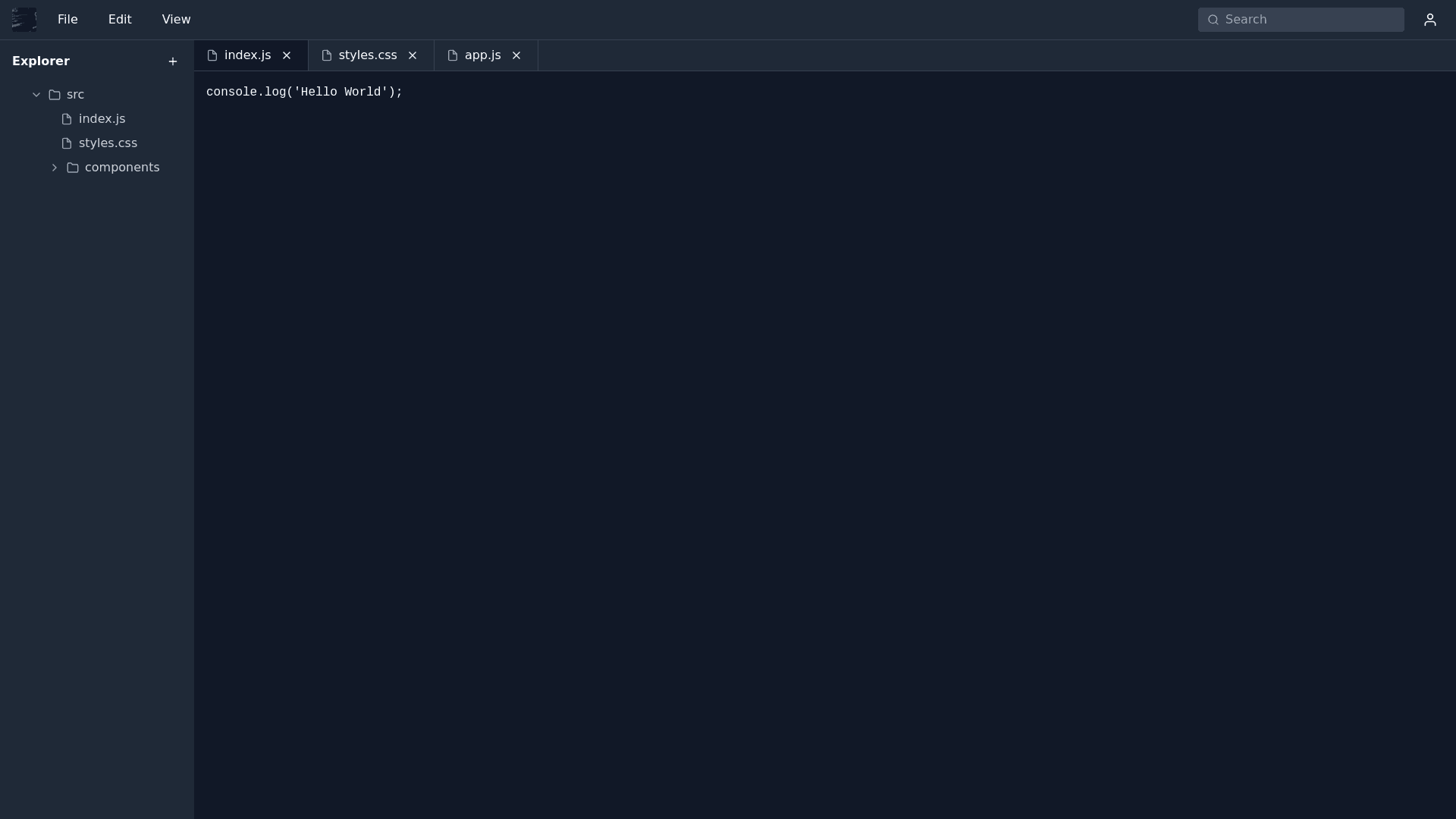Click magnifier icon in the search box
This screenshot has width=1456, height=819.
[1213, 20]
